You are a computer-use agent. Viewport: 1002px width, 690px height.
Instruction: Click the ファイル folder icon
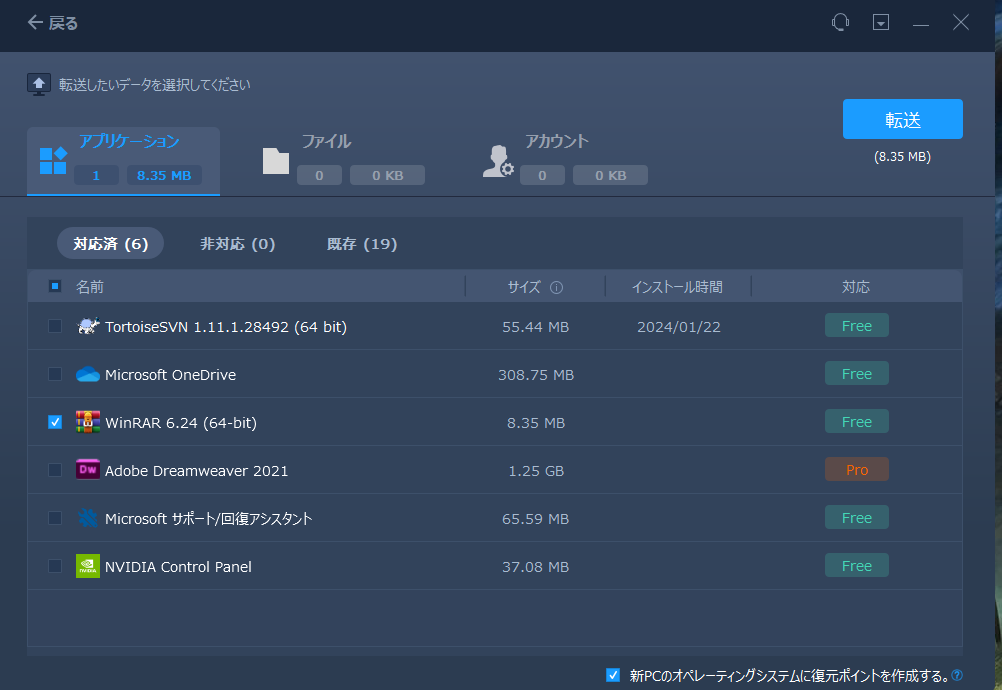click(275, 160)
